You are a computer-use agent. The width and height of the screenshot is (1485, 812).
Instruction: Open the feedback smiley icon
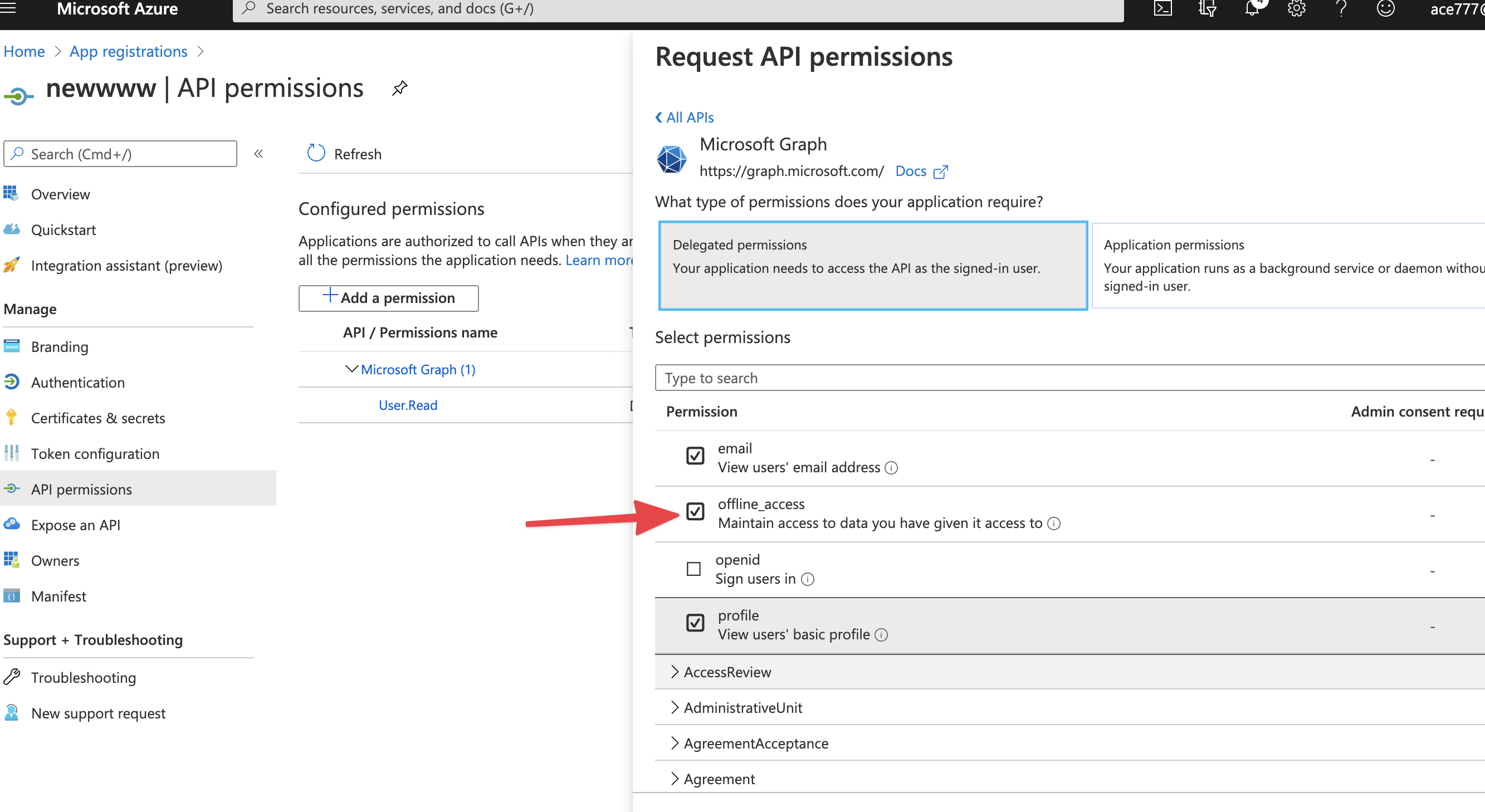point(1385,9)
